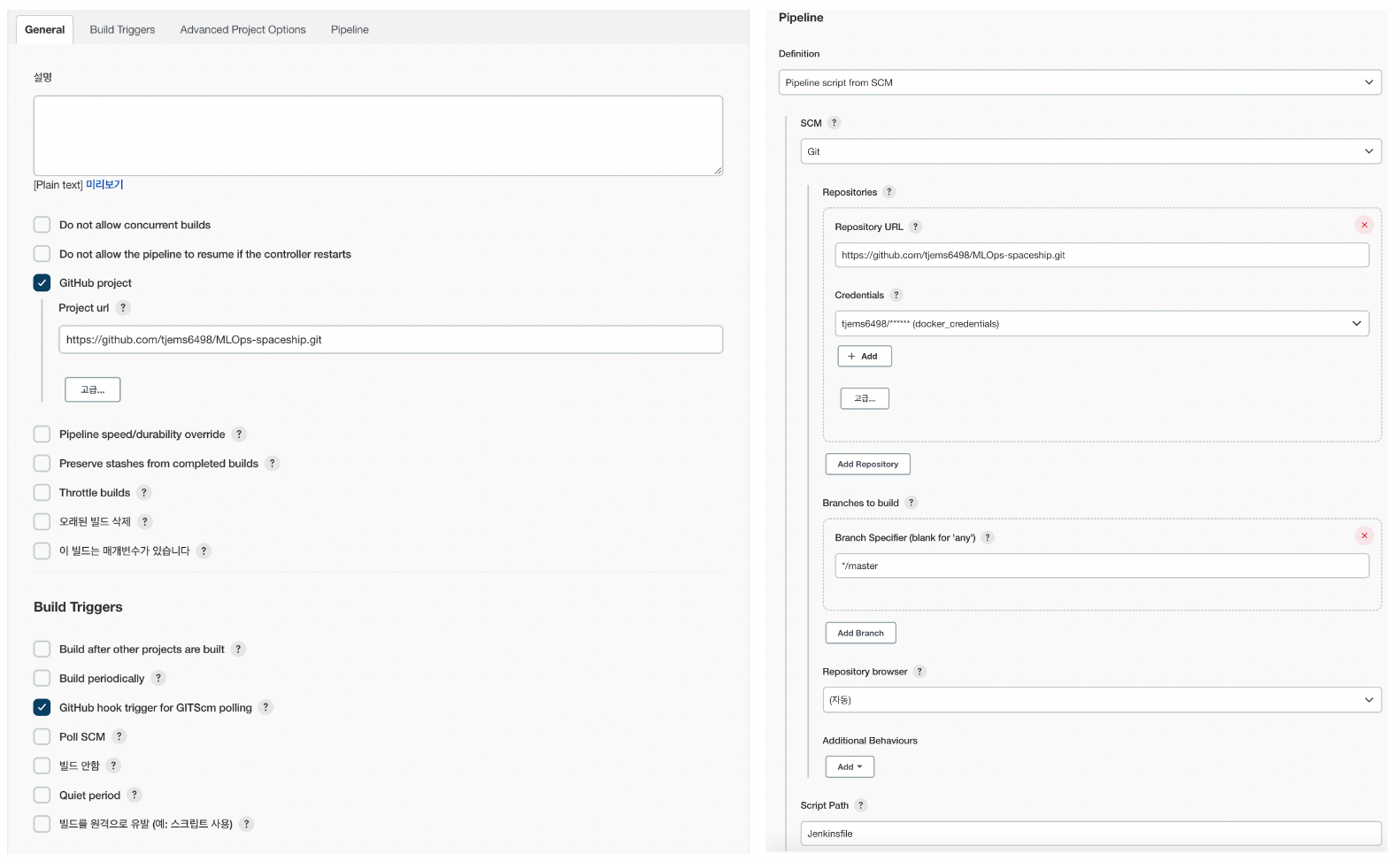The height and width of the screenshot is (862, 1400).
Task: Click Add Branch button
Action: (860, 634)
